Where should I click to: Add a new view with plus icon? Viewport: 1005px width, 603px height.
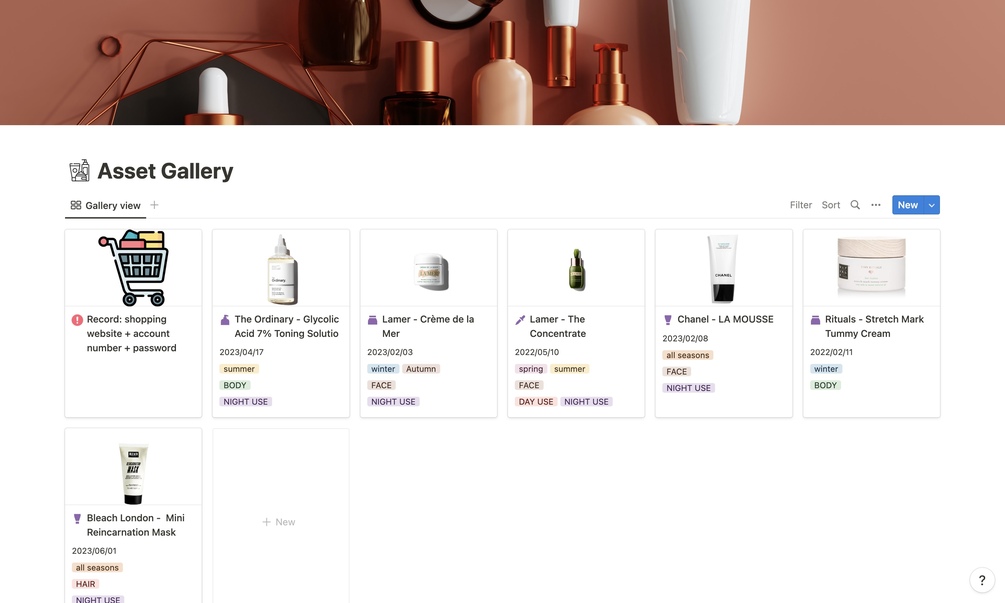tap(154, 205)
